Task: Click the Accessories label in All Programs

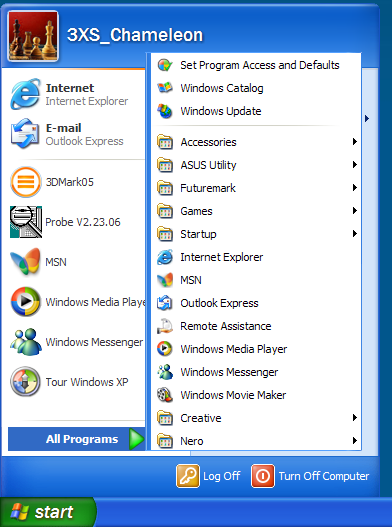Action: coord(208,142)
